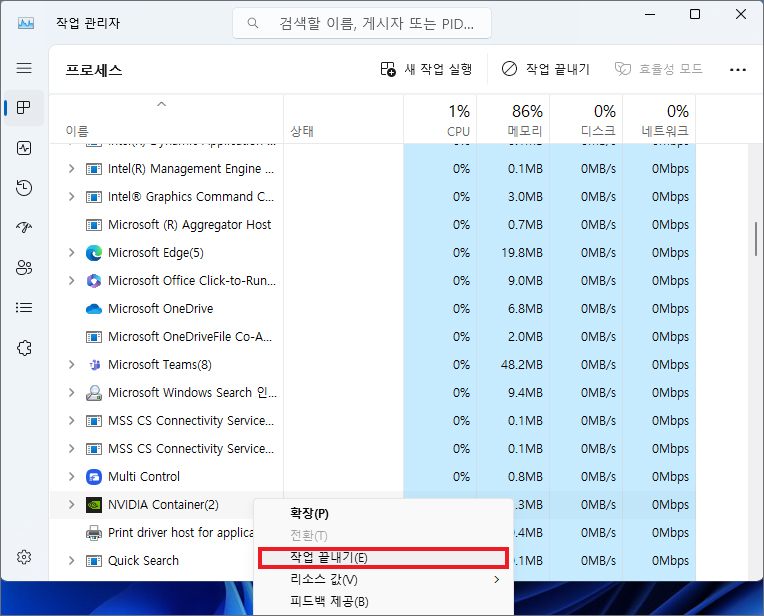Click the Microsoft OneDriveFile Co-A icon
The image size is (764, 616).
[94, 337]
